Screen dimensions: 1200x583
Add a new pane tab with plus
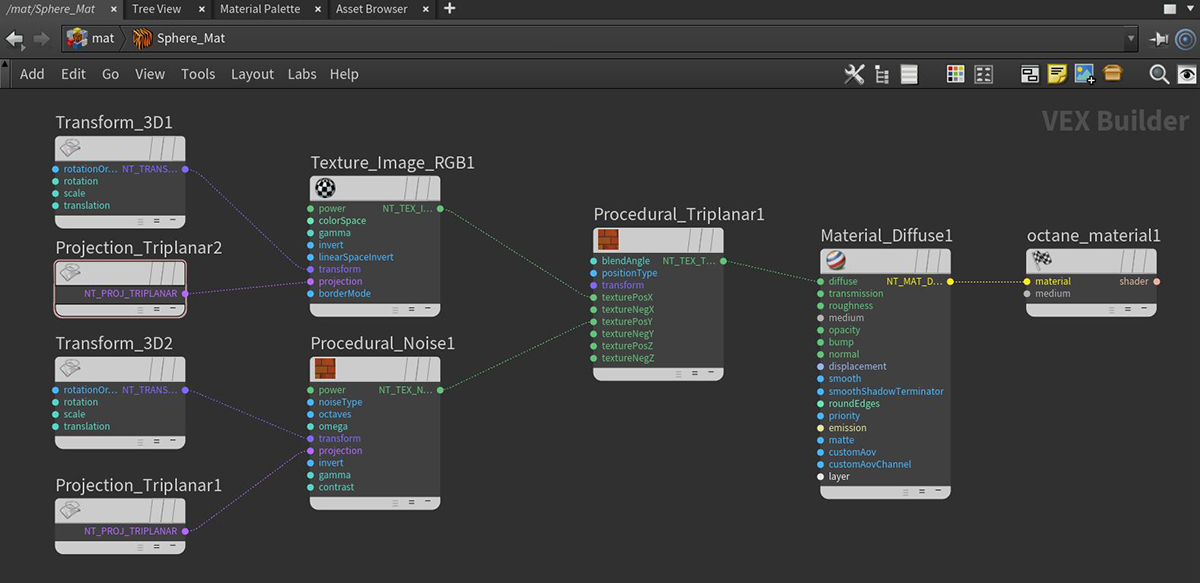click(x=449, y=9)
